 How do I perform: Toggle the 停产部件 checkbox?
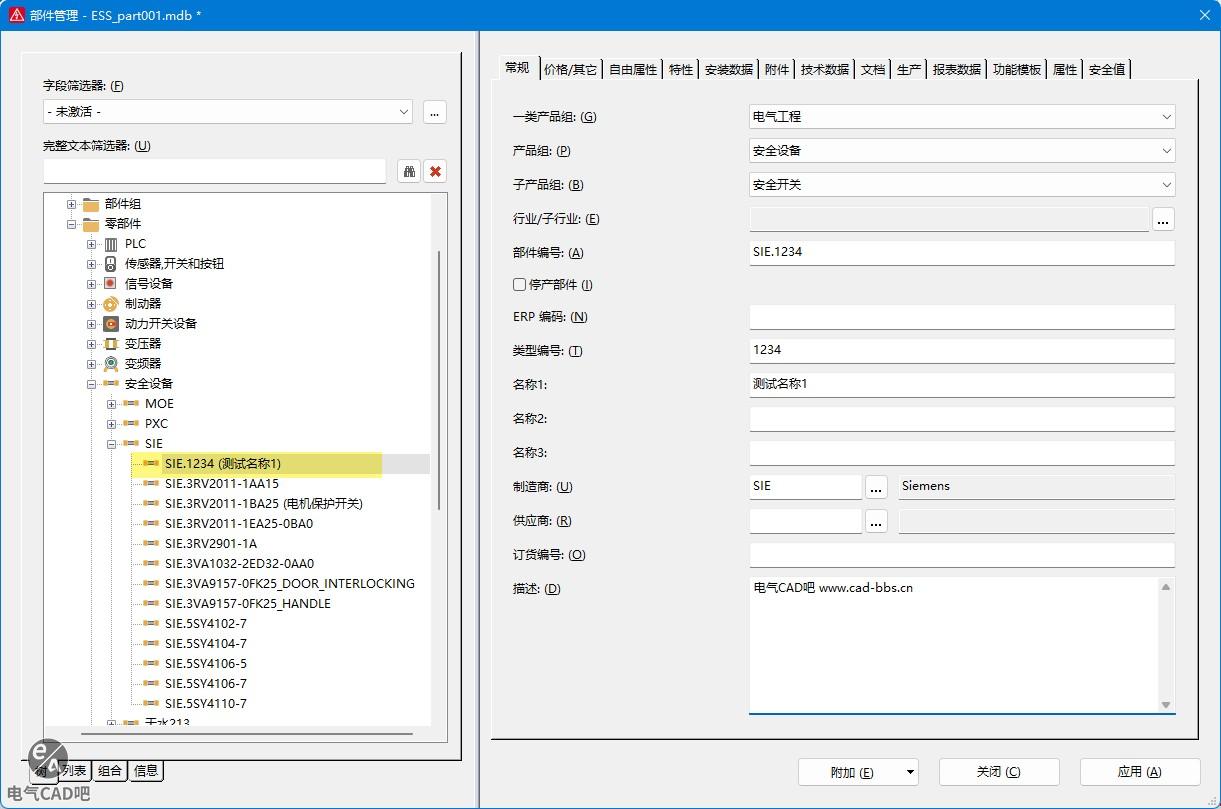tap(520, 285)
